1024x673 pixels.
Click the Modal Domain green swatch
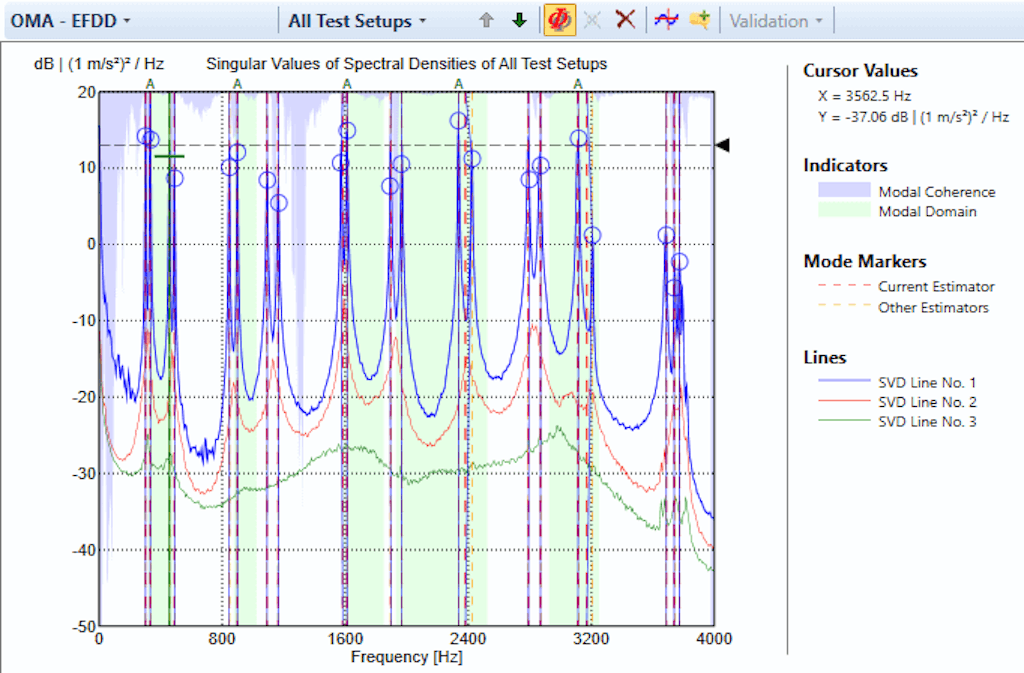(x=844, y=210)
